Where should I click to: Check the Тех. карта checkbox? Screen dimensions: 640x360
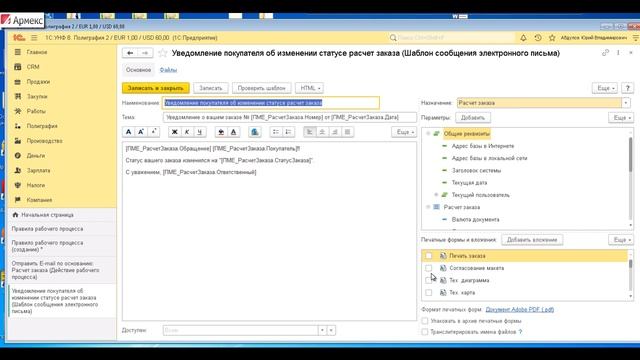coord(429,293)
